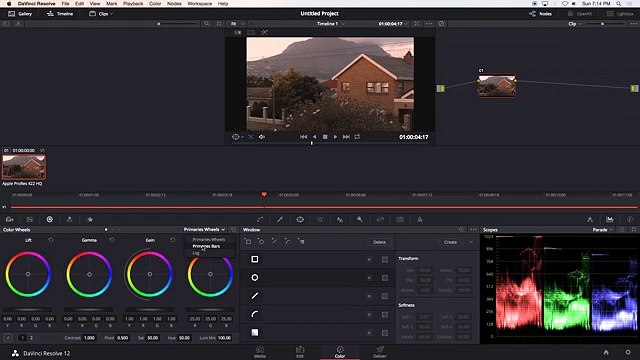
Task: Open the Sizing palette icon
Action: pos(380,220)
